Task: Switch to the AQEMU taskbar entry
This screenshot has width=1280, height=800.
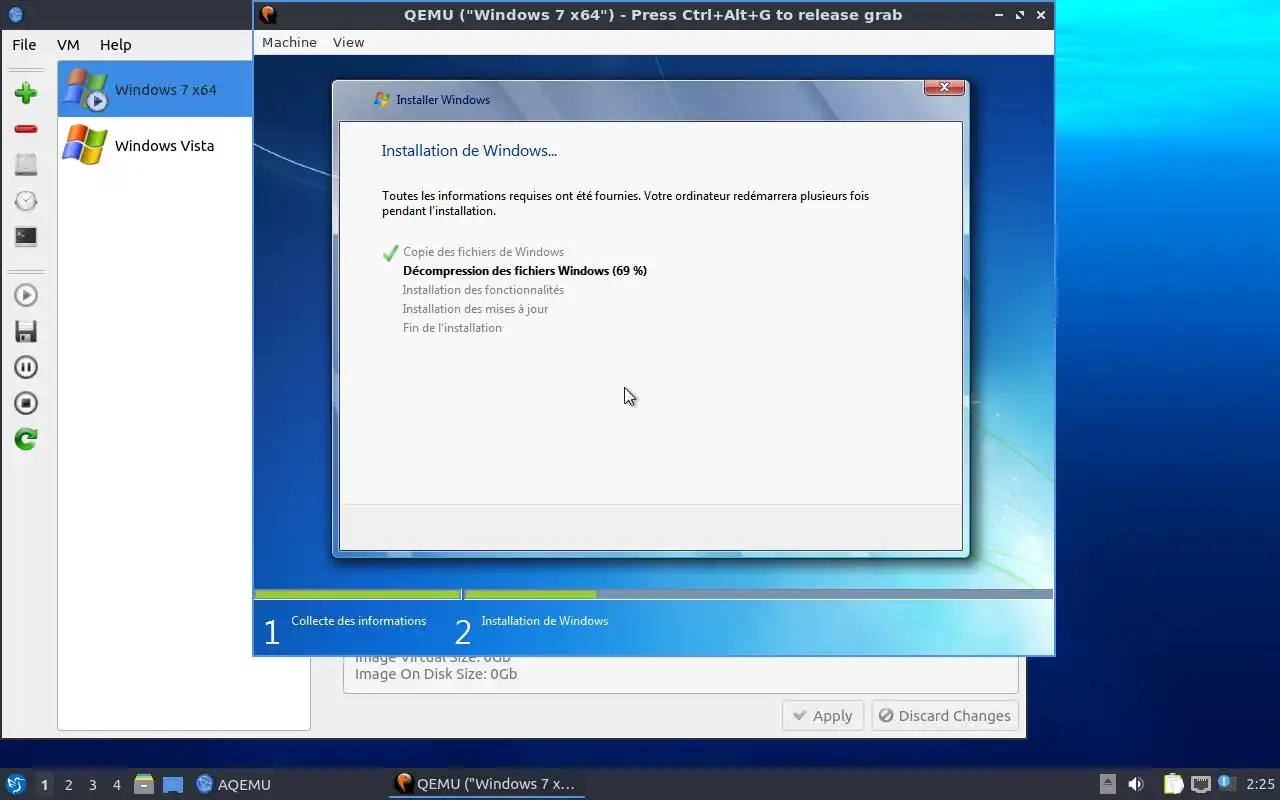Action: coord(233,785)
